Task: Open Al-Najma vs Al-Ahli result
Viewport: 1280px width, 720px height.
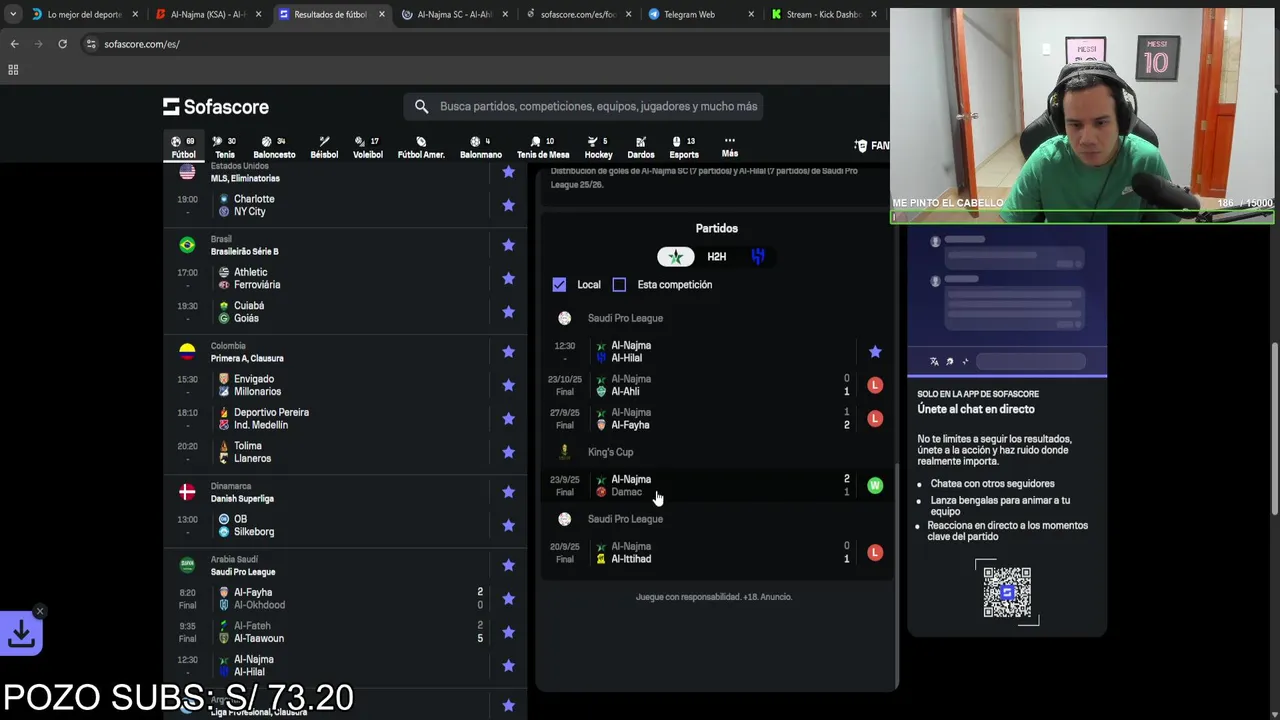Action: (x=717, y=385)
